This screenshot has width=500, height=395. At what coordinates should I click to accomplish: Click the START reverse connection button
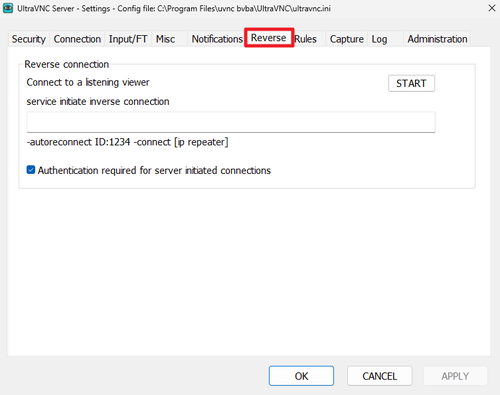coord(411,83)
